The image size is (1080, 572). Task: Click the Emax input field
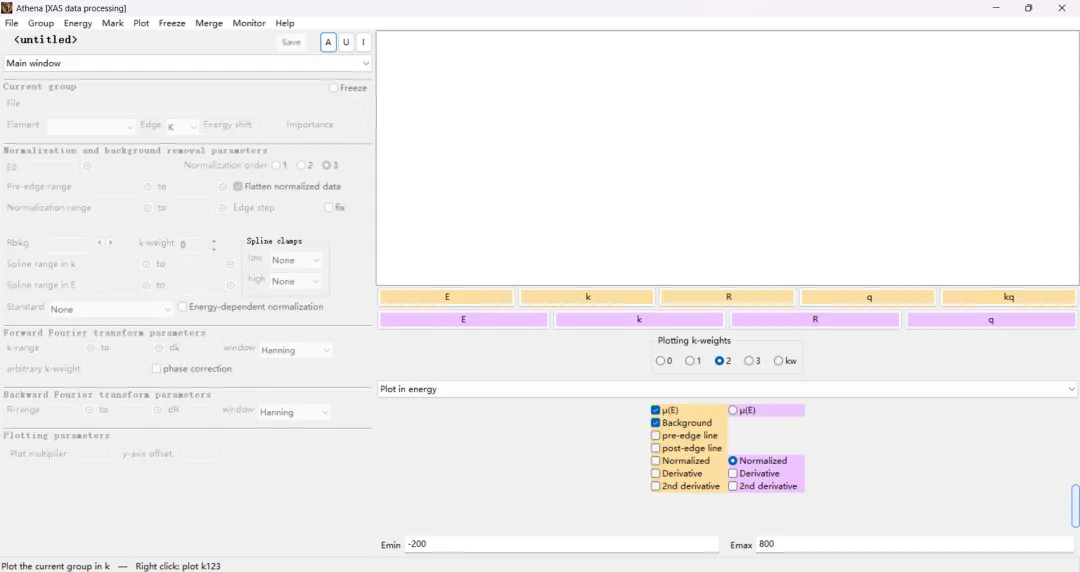pos(915,544)
